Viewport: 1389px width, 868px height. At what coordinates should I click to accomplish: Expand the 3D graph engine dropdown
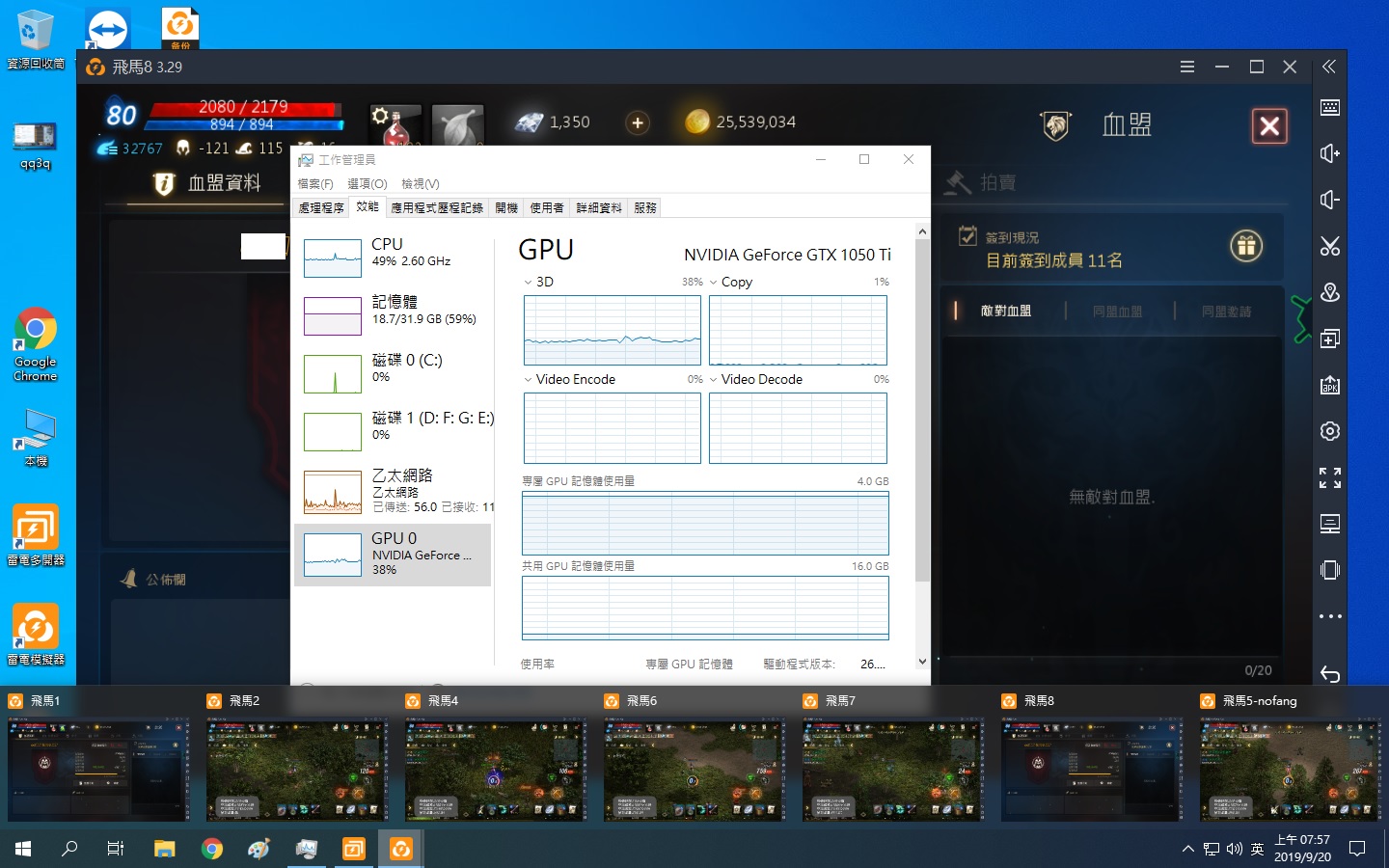click(529, 283)
